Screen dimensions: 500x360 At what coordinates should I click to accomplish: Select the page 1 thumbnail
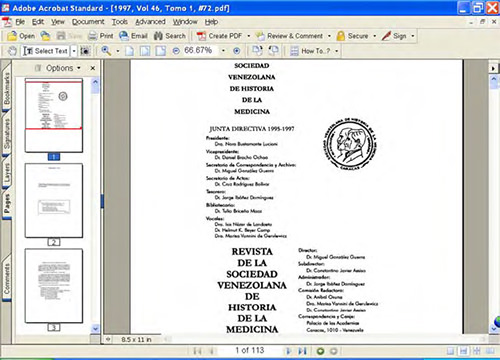54,115
